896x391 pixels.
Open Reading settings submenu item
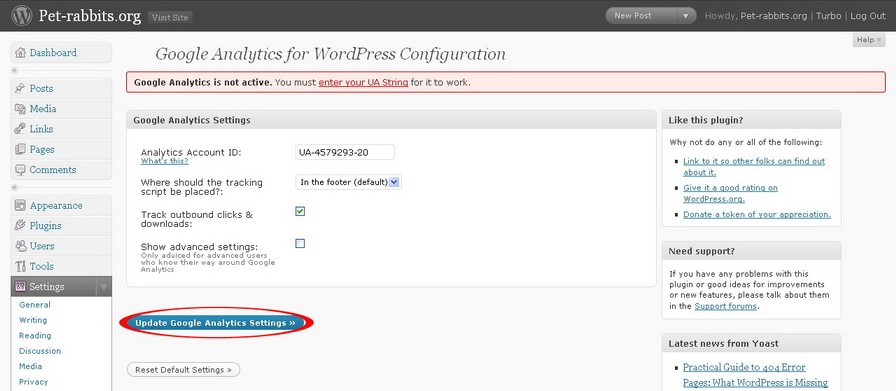pyautogui.click(x=35, y=336)
